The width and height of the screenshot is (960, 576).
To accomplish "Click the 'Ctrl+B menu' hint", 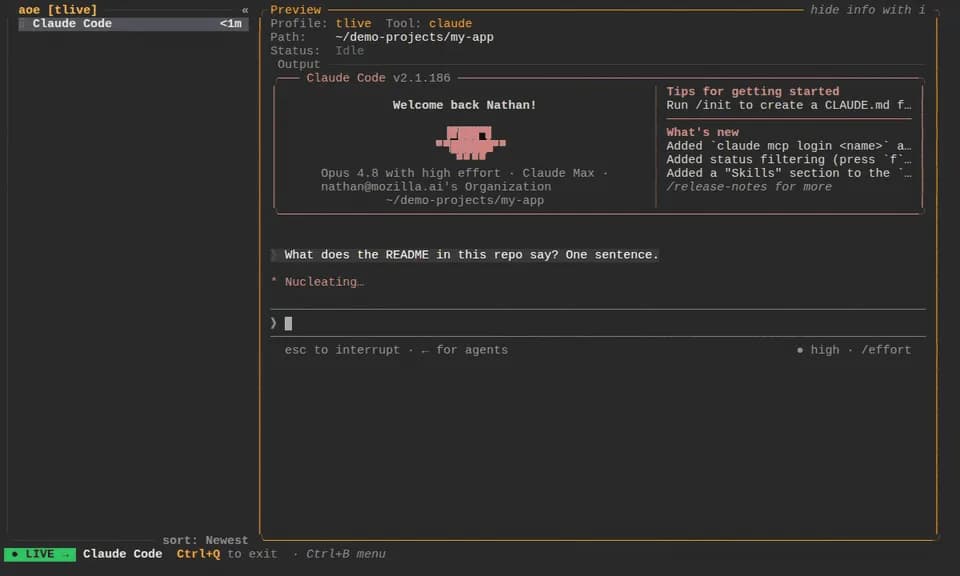I will [345, 554].
